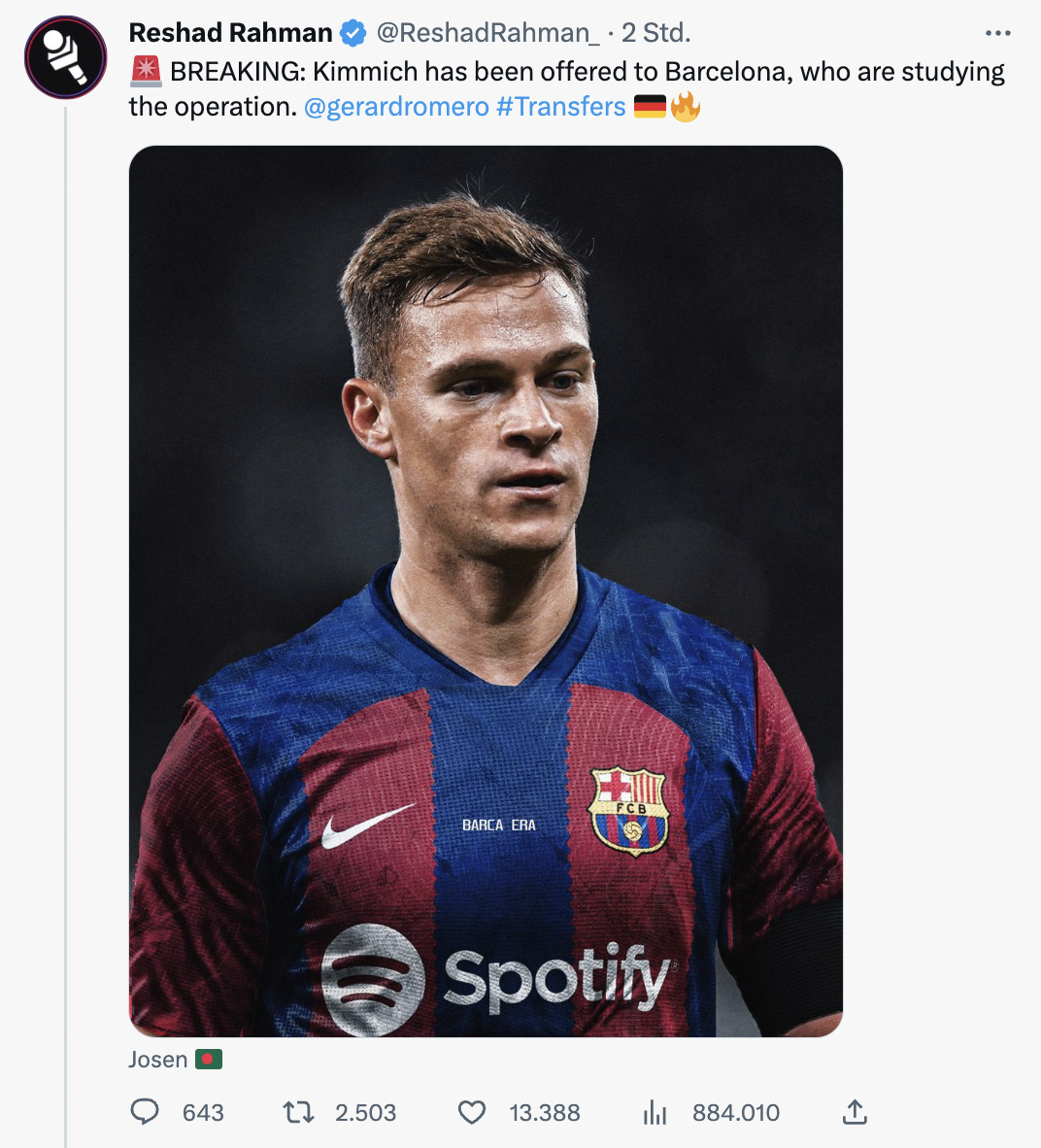
Task: Click the @ReshadRahman_ handle
Action: pyautogui.click(x=487, y=33)
